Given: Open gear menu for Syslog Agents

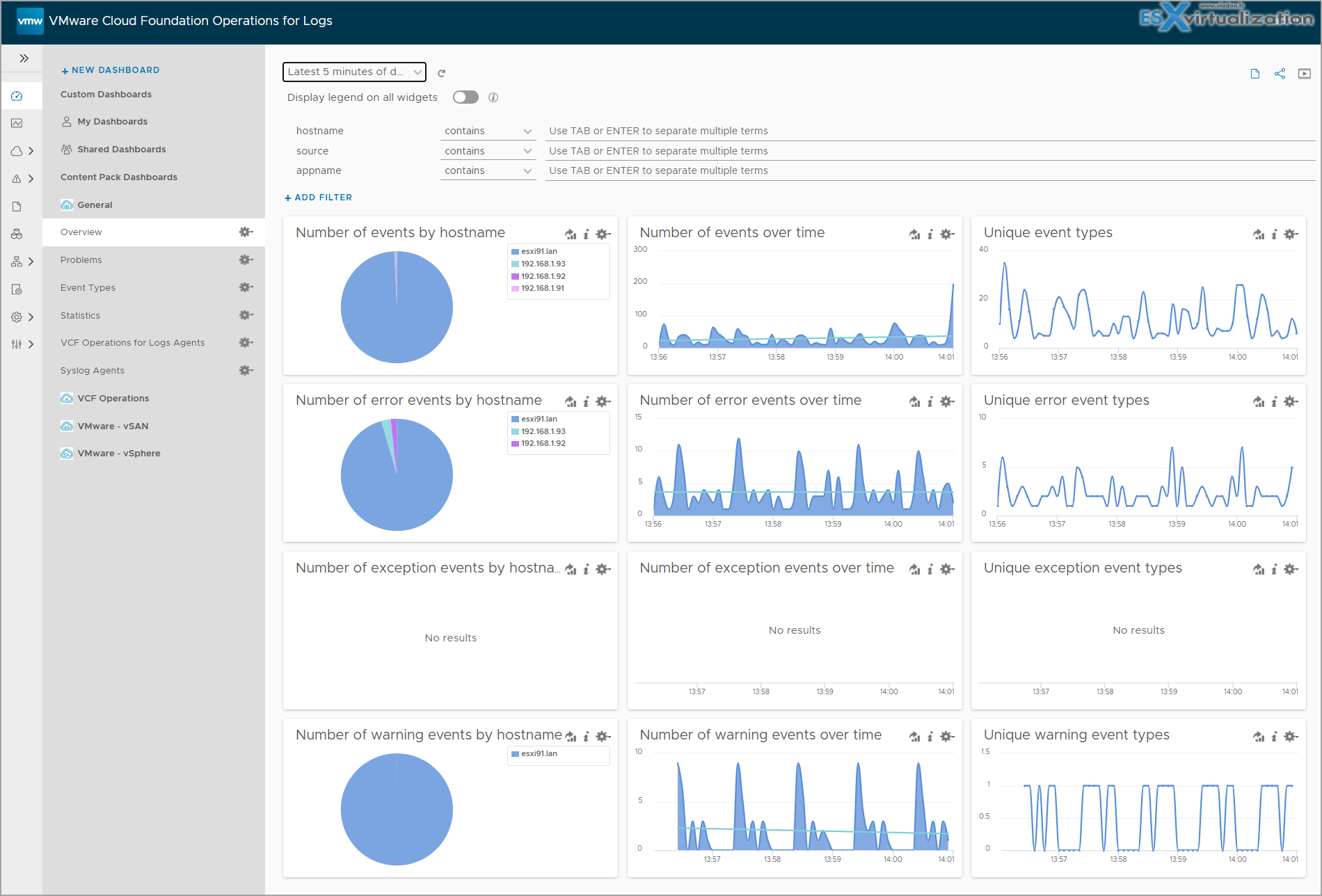Looking at the screenshot, I should (246, 370).
